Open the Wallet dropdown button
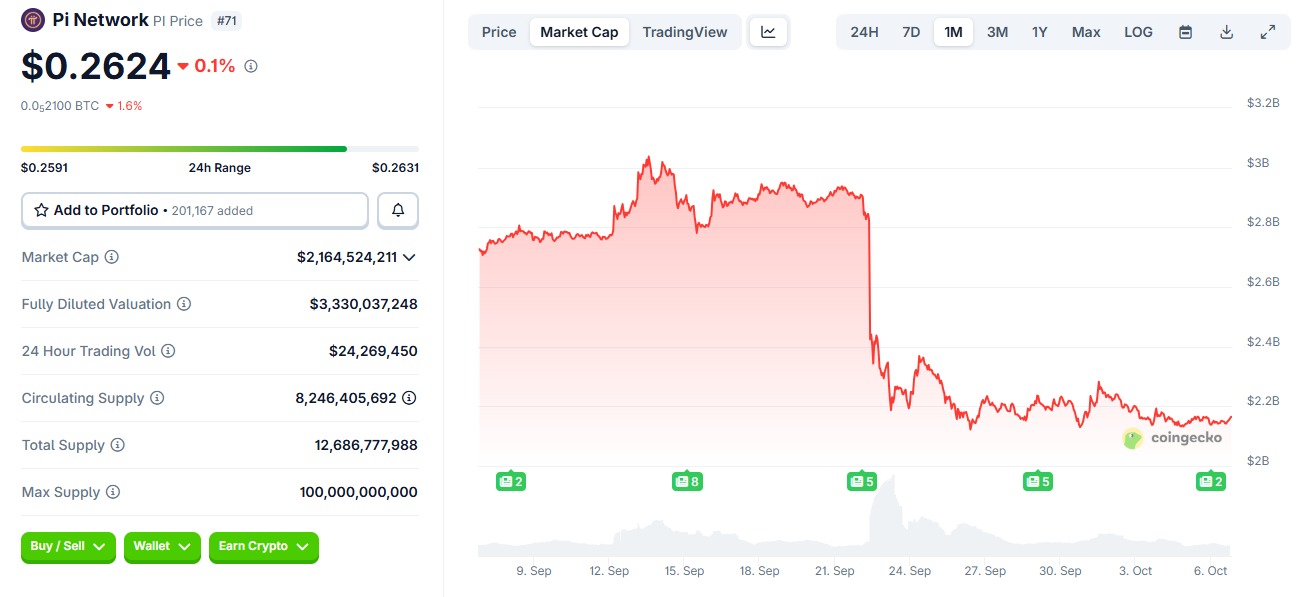1307x597 pixels. pos(162,547)
